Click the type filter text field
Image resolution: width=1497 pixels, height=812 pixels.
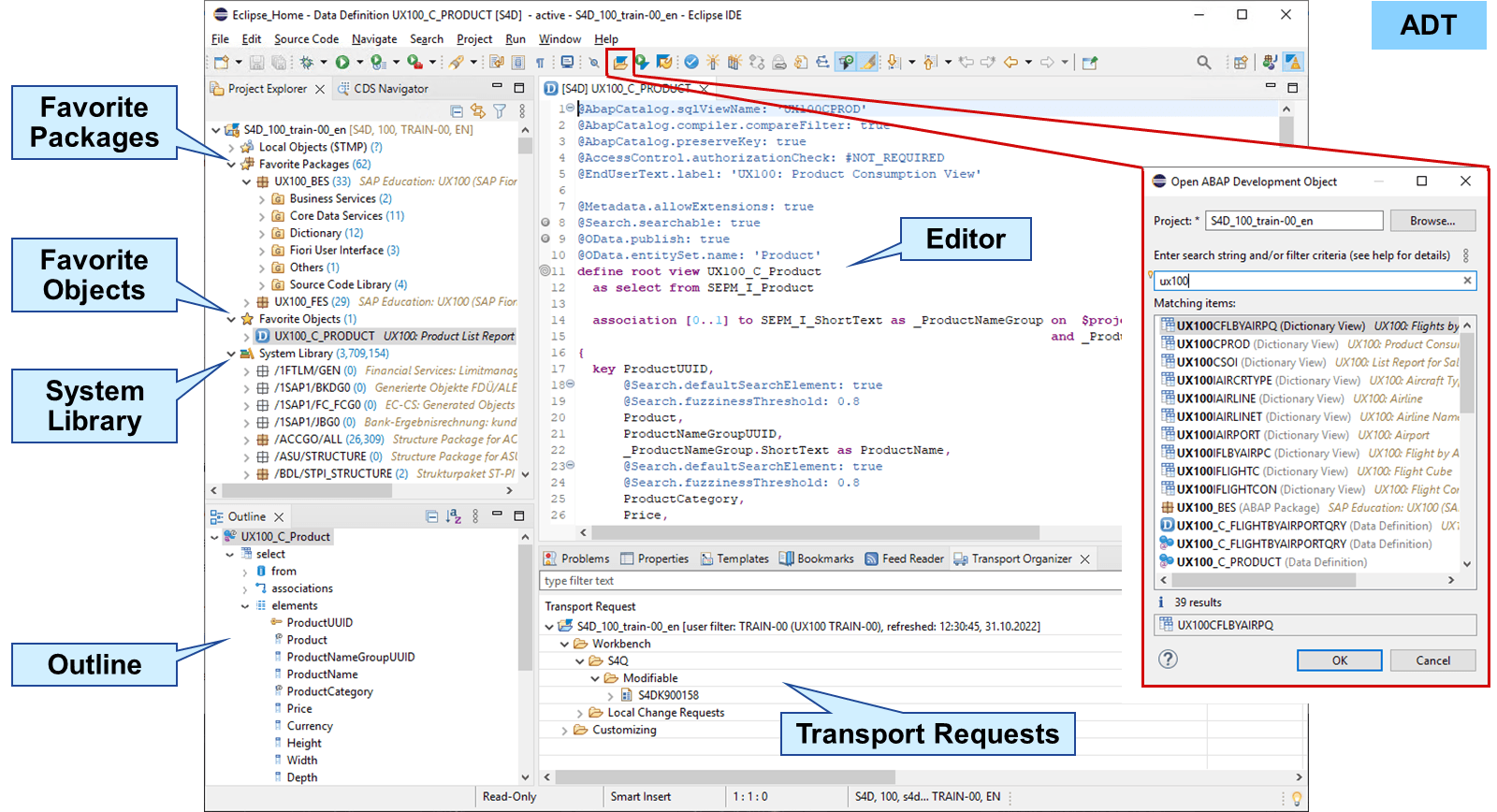click(831, 581)
